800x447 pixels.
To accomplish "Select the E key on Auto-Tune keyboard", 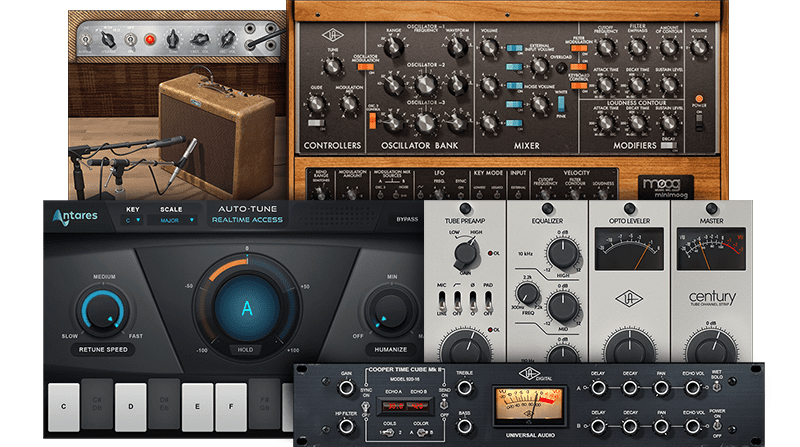I will [x=197, y=407].
